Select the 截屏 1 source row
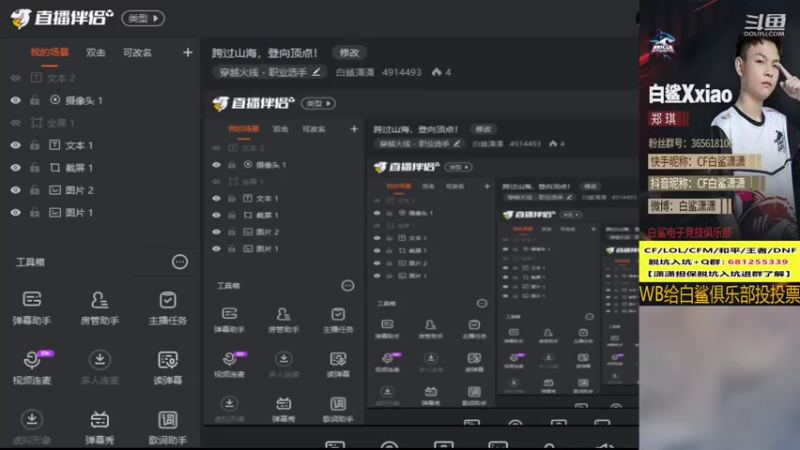The image size is (800, 450). [100, 168]
